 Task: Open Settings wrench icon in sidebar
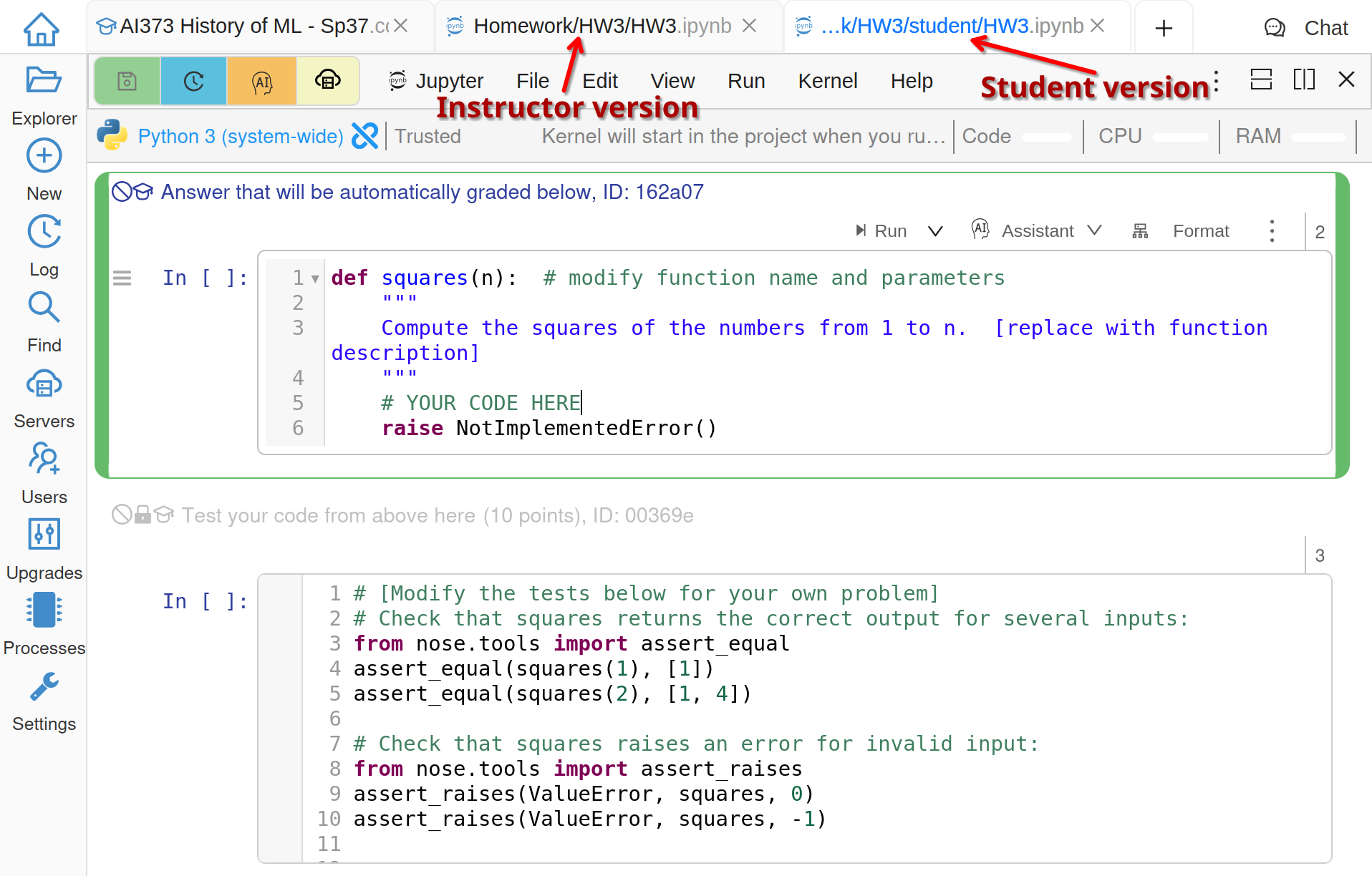[44, 687]
